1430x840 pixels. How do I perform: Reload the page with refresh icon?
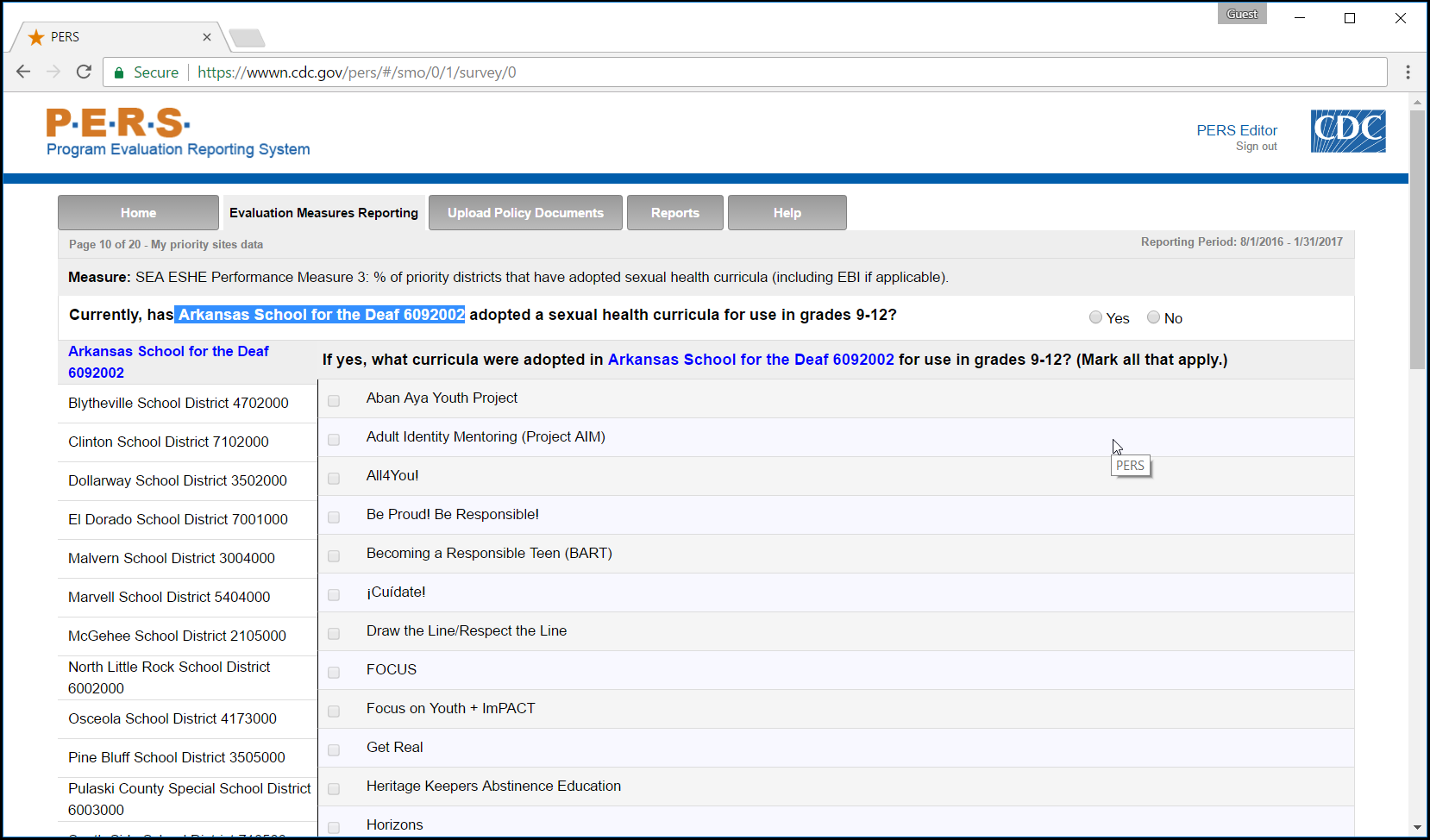tap(84, 72)
